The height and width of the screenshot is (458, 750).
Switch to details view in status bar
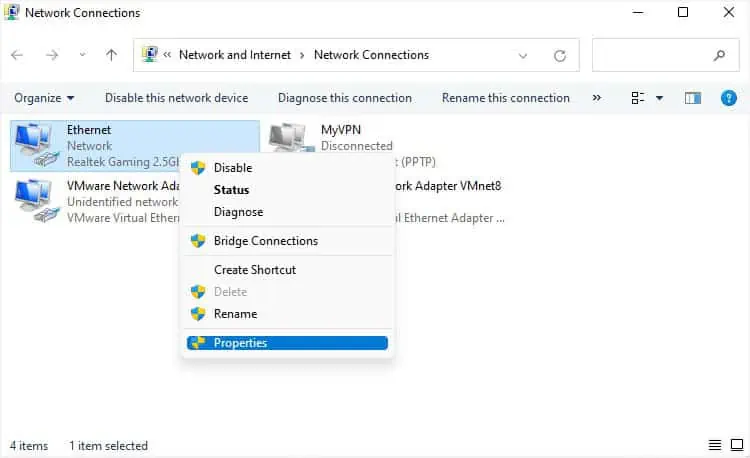pyautogui.click(x=715, y=445)
